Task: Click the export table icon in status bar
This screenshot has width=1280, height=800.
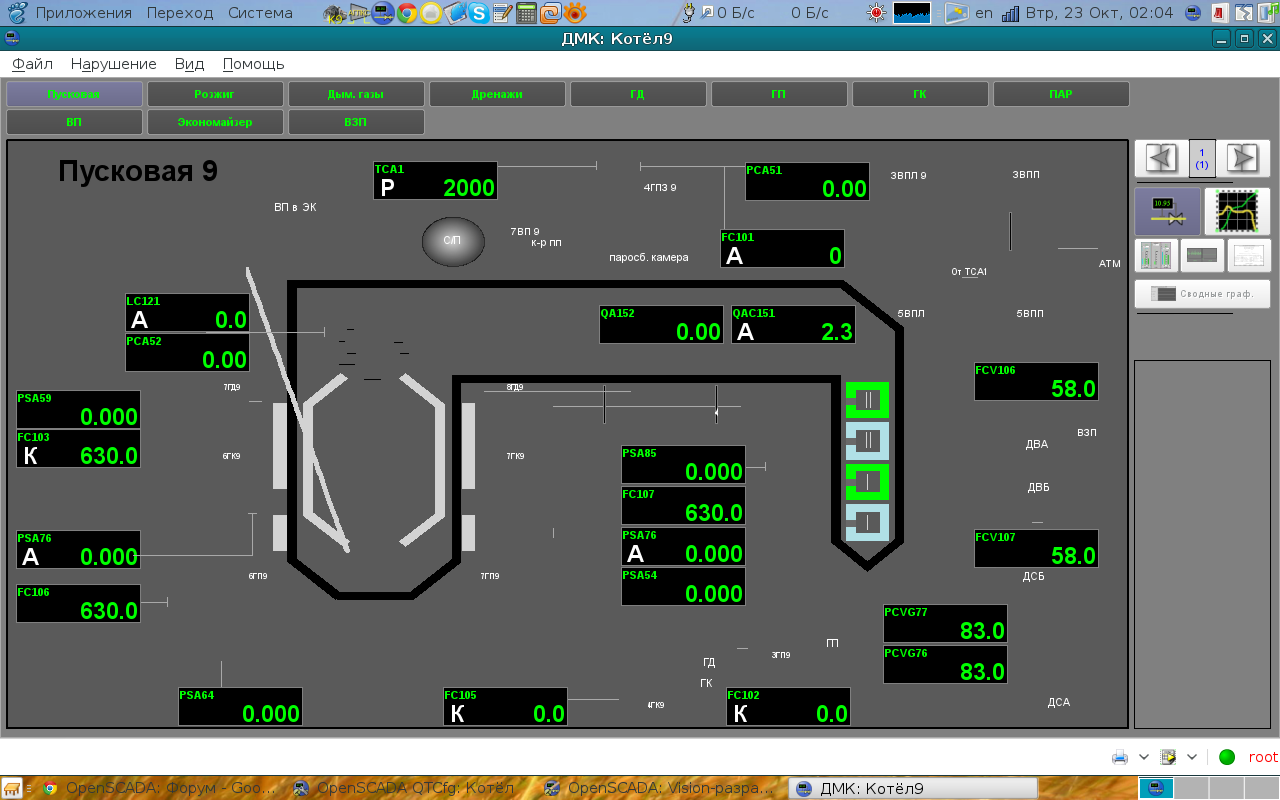Action: (x=1168, y=757)
